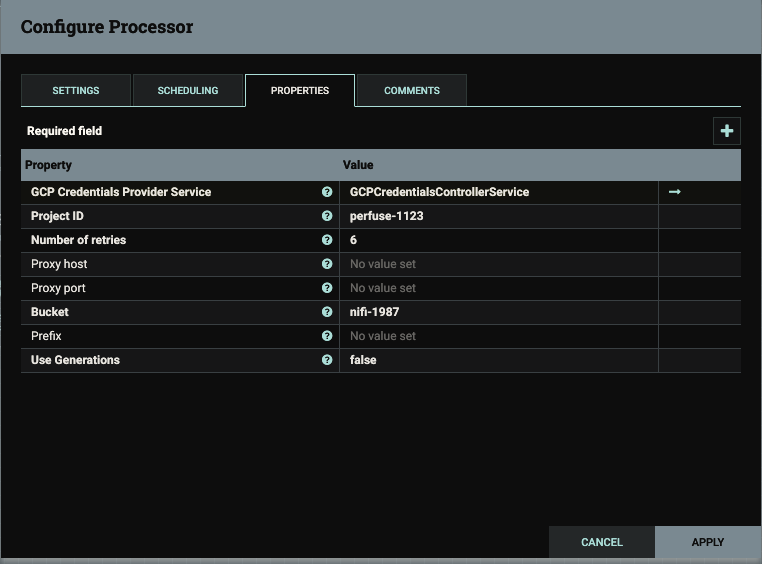Image resolution: width=762 pixels, height=564 pixels.
Task: Open GCPCredentialsControllerService value selector
Action: point(498,192)
